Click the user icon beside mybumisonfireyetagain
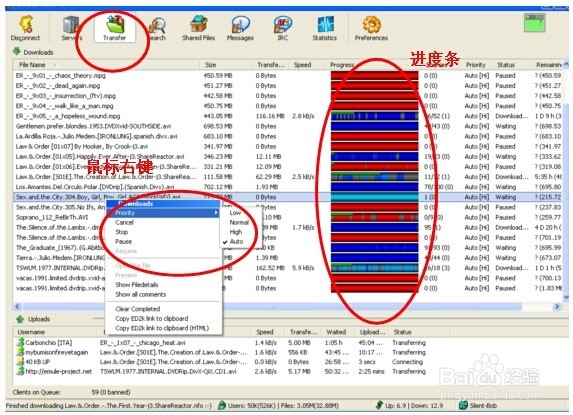 pyautogui.click(x=20, y=352)
